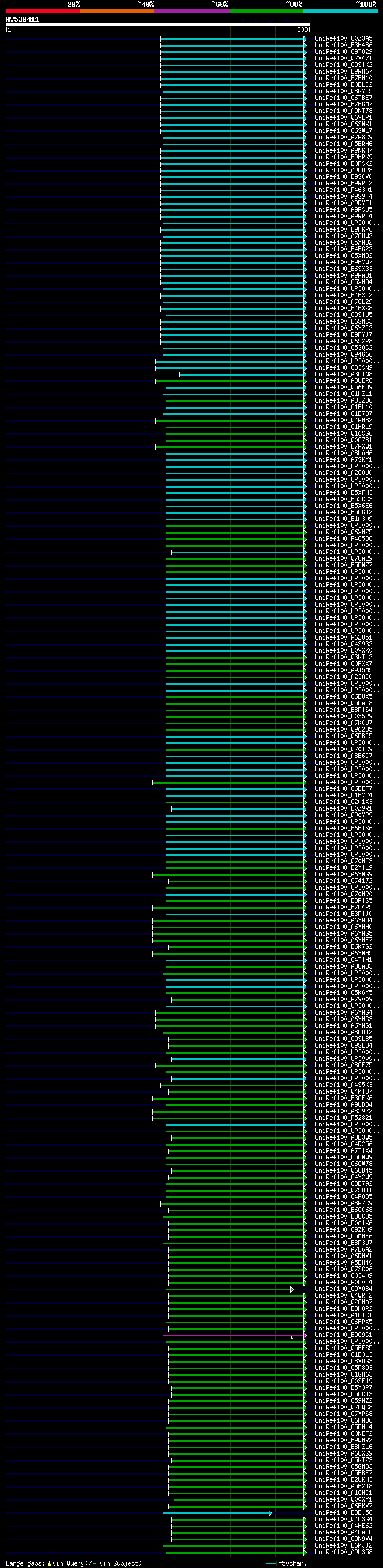Select the UniRef100_P79009 label
The width and height of the screenshot is (383, 1568).
[x=344, y=1000]
